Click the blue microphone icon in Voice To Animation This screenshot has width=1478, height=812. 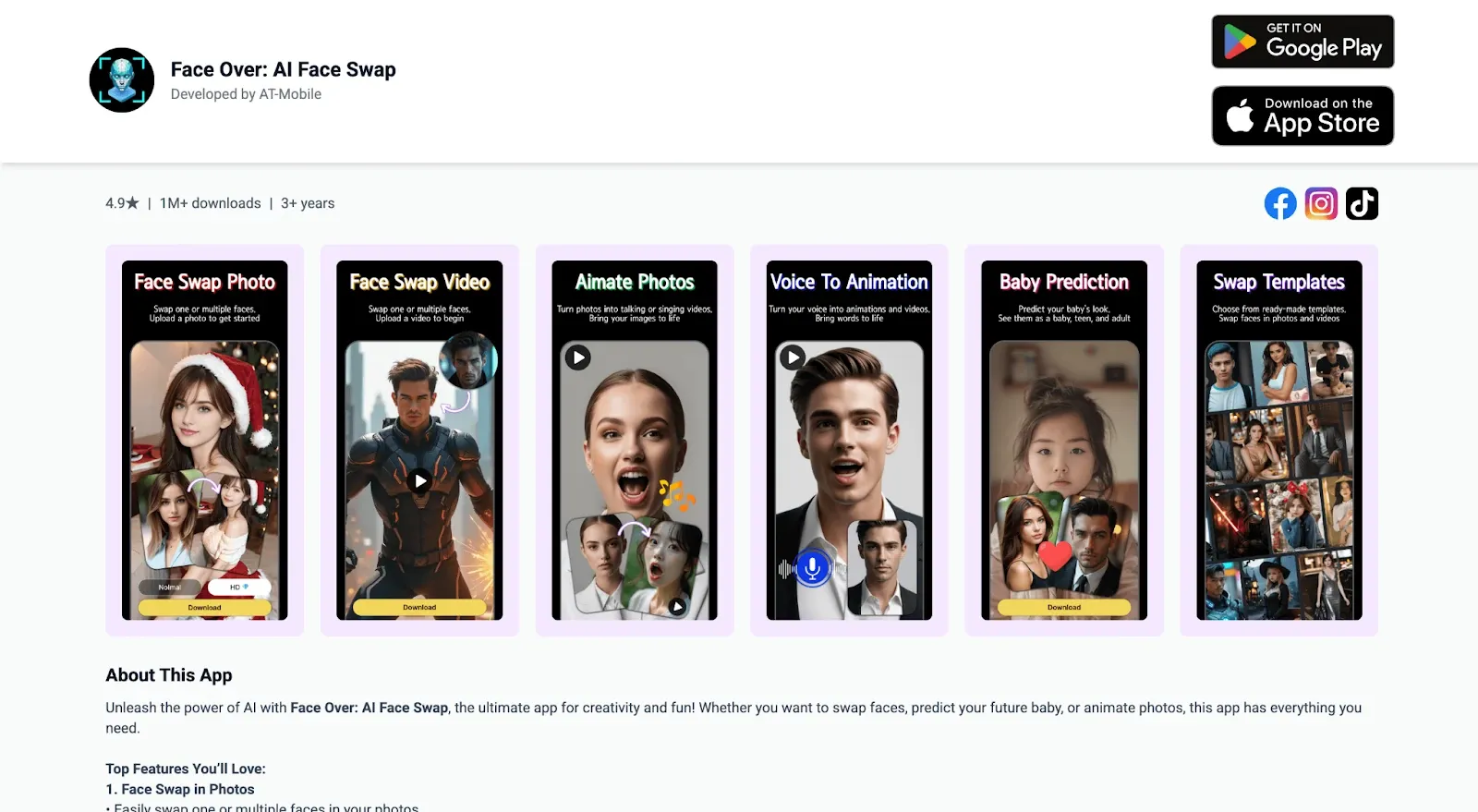pos(812,567)
